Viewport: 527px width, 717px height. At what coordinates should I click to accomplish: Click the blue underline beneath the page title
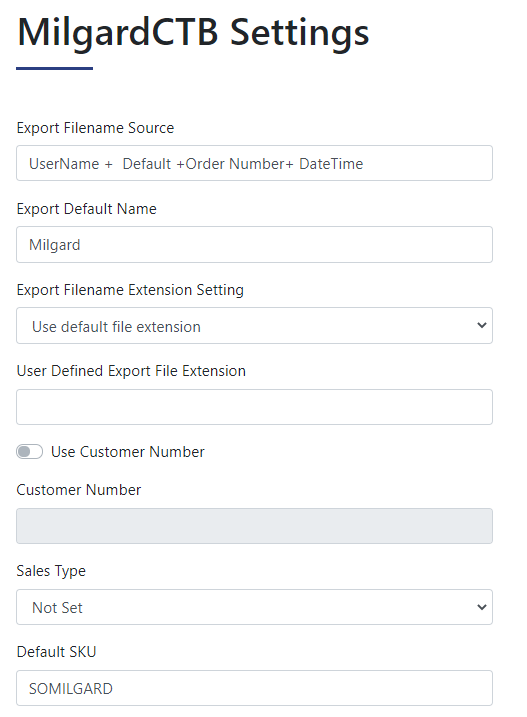tap(54, 69)
